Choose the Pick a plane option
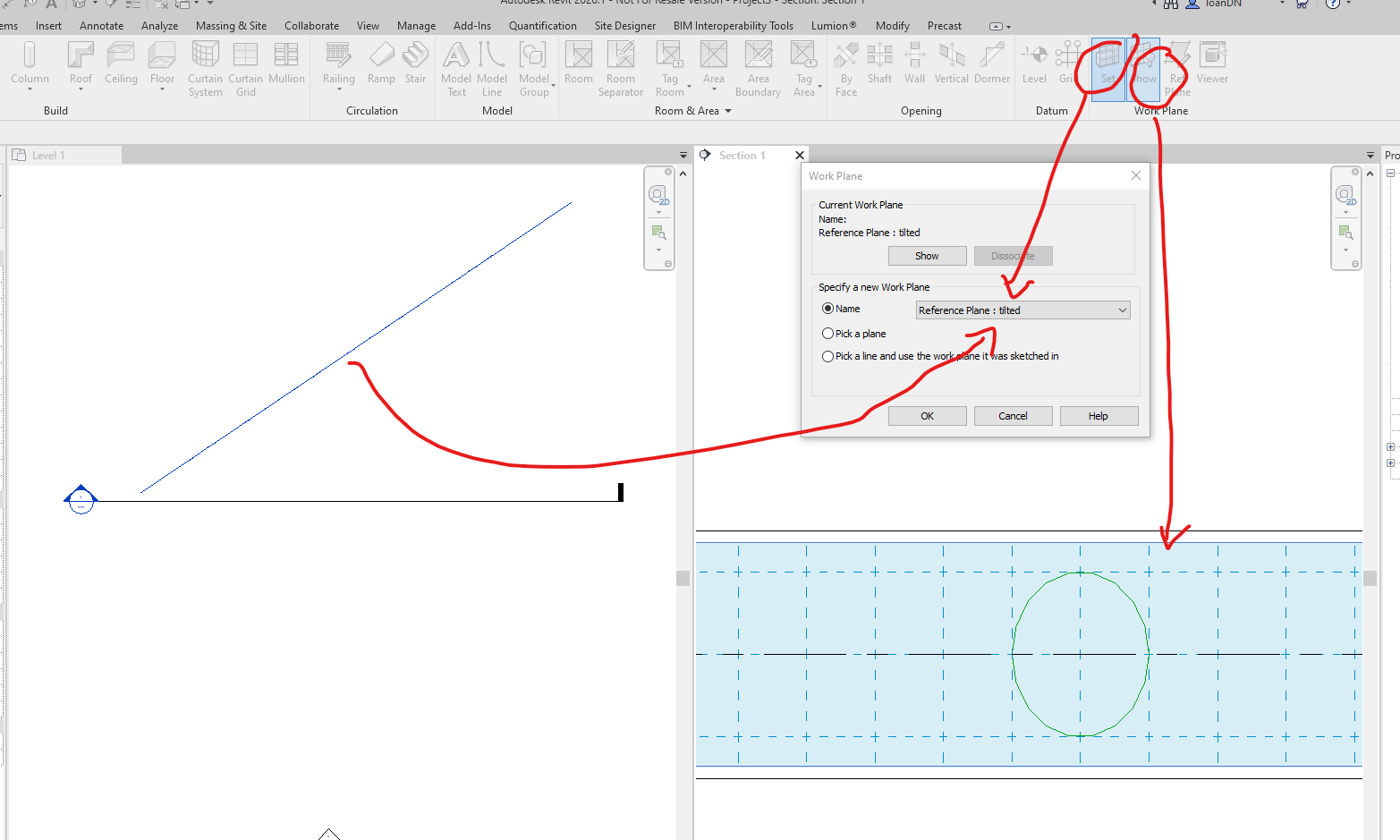This screenshot has width=1400, height=840. [x=827, y=334]
